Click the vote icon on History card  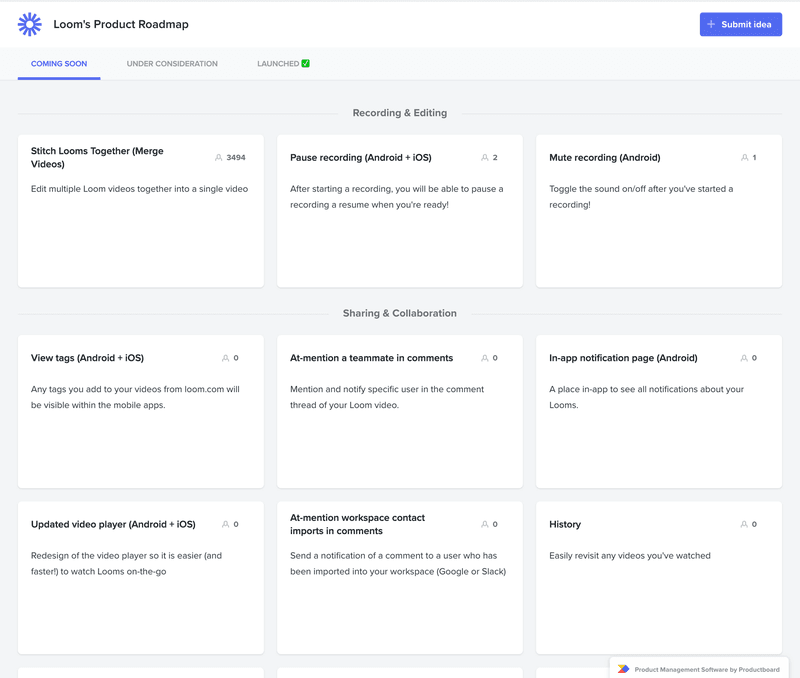[744, 524]
